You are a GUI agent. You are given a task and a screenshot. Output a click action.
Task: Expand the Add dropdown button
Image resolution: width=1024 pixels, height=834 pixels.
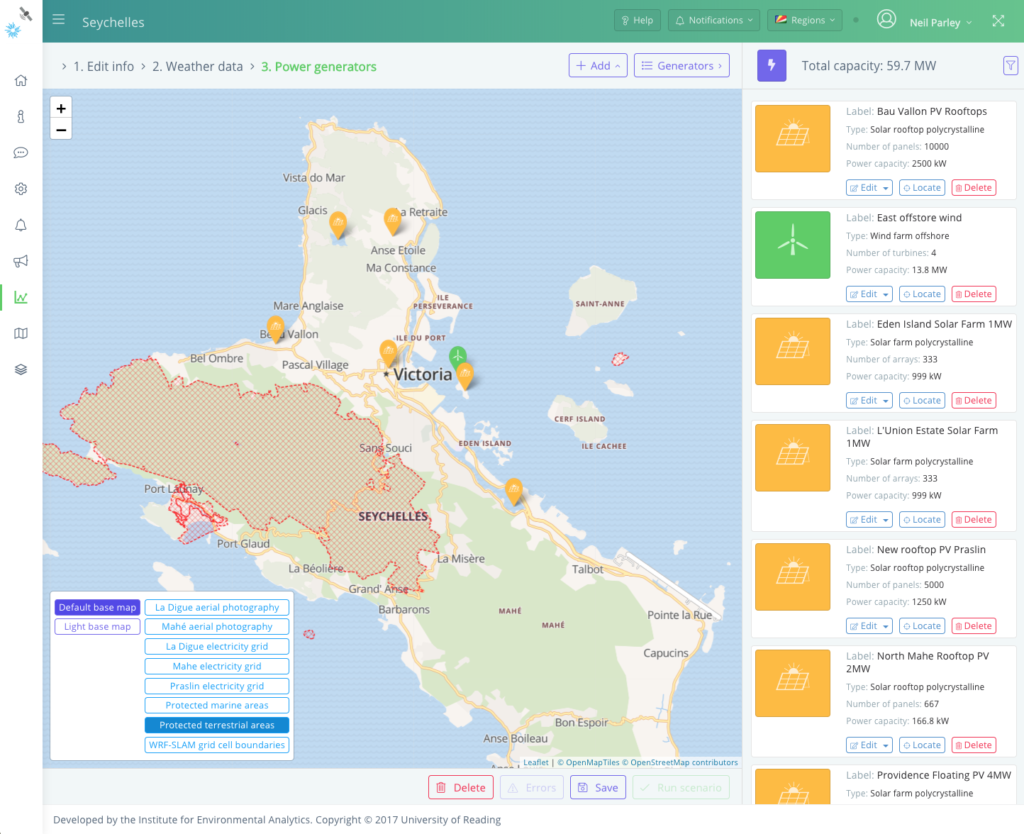coord(598,66)
